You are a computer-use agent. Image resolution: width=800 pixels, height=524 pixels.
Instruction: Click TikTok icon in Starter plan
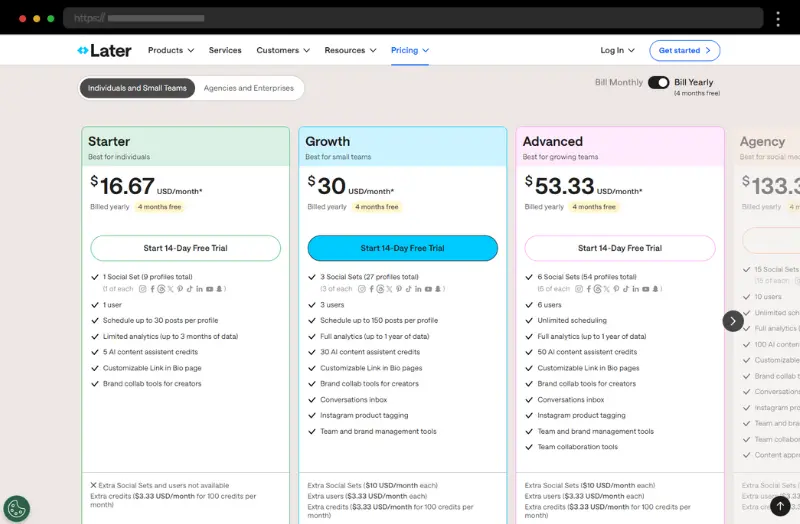[190, 289]
